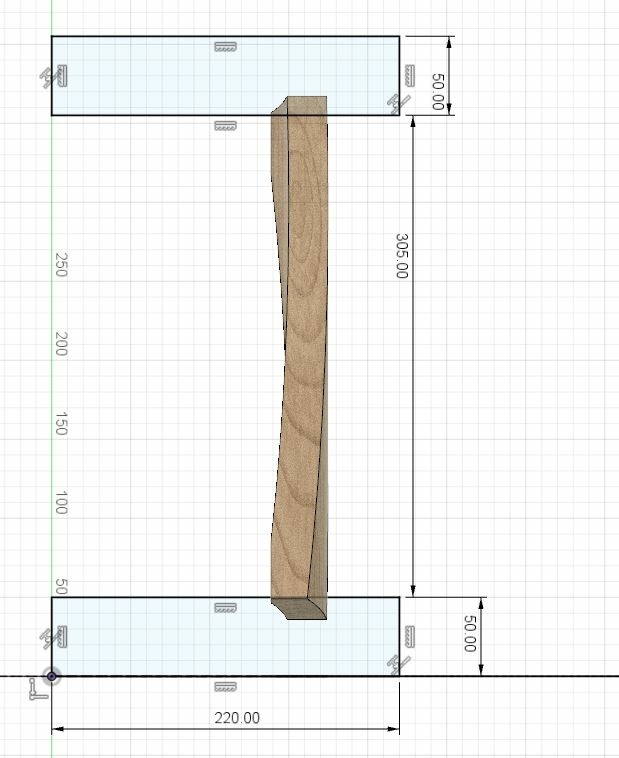Select the 220.00 width dimension
The height and width of the screenshot is (758, 619).
click(x=237, y=718)
